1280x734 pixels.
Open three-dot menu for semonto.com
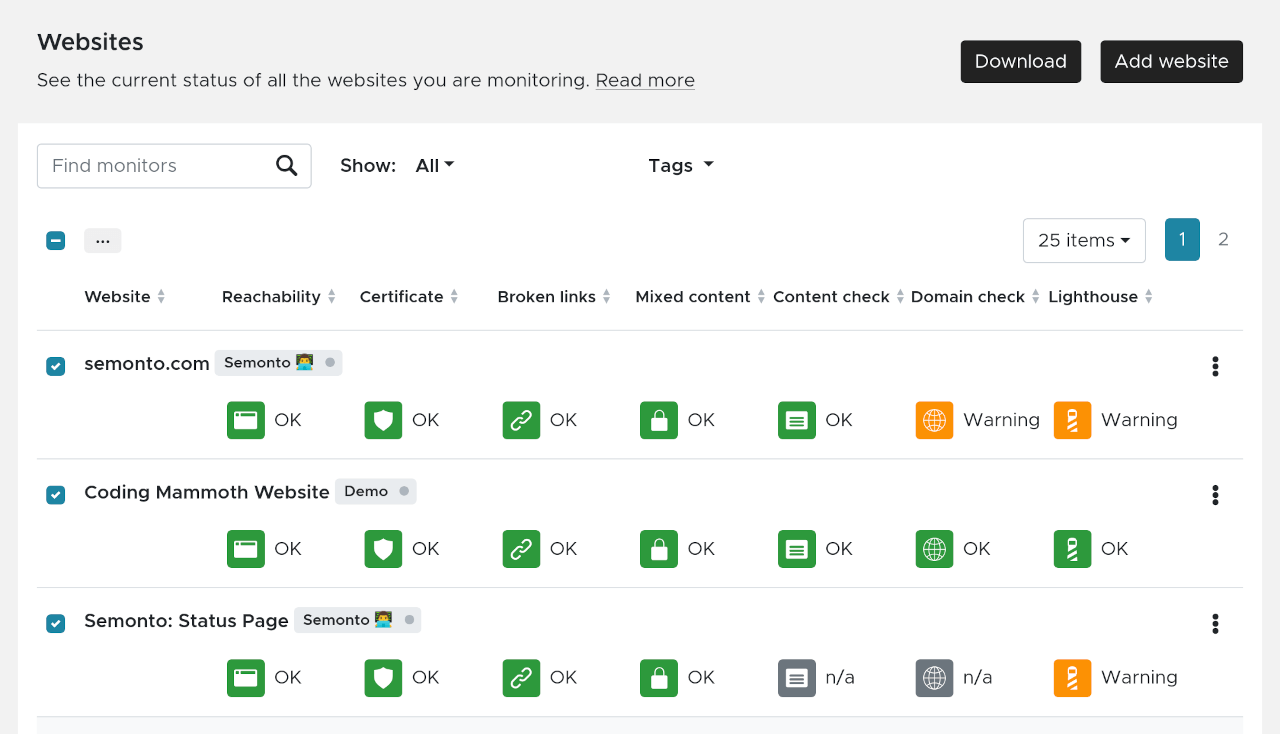tap(1215, 366)
